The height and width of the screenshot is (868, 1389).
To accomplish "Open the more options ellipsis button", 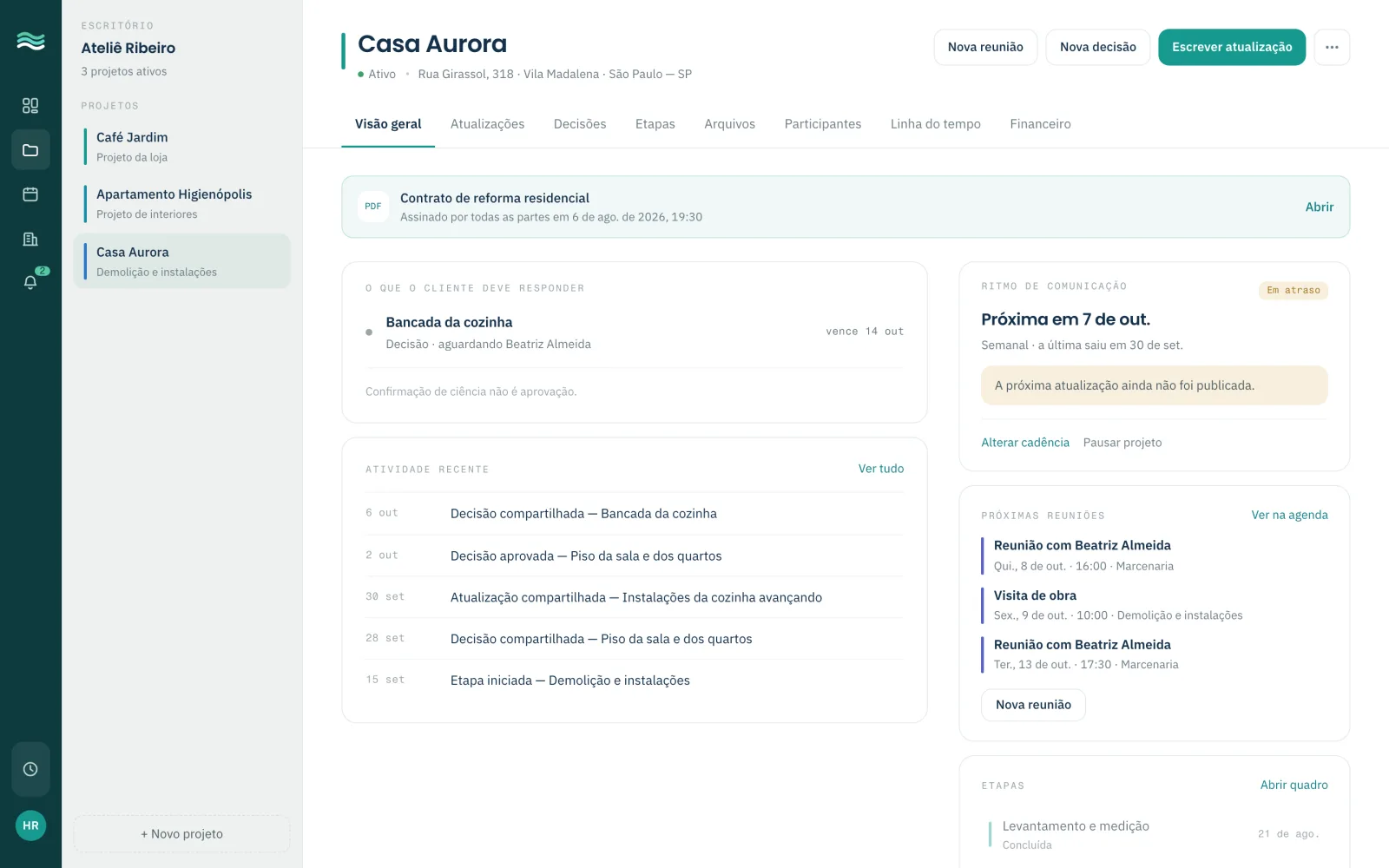I will pyautogui.click(x=1332, y=47).
